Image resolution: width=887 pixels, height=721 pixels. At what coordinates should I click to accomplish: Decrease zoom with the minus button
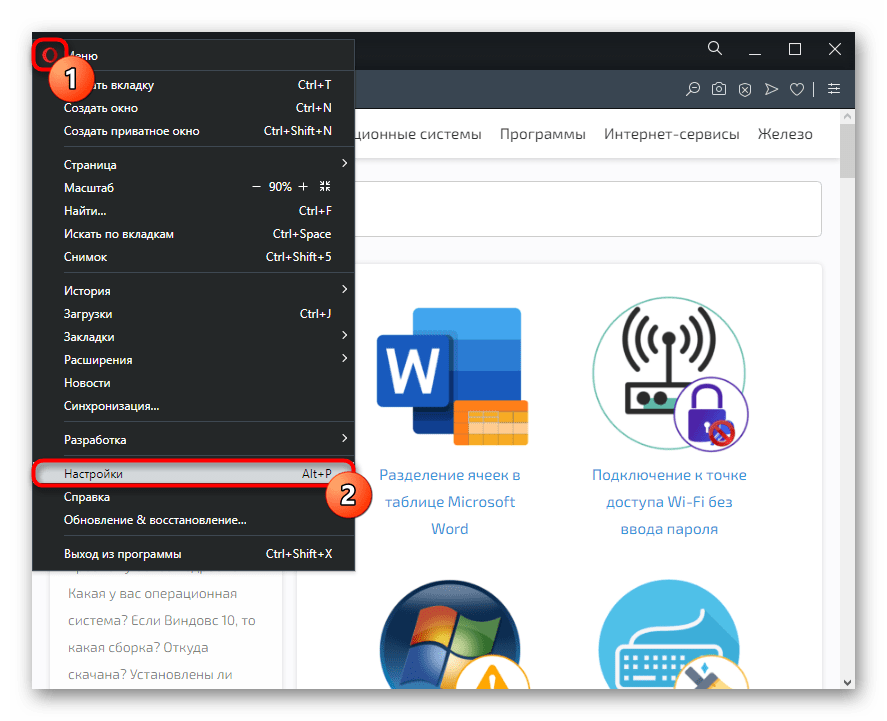pyautogui.click(x=257, y=187)
